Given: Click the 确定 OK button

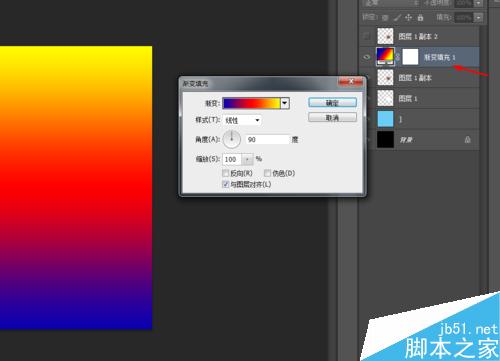Looking at the screenshot, I should point(332,103).
